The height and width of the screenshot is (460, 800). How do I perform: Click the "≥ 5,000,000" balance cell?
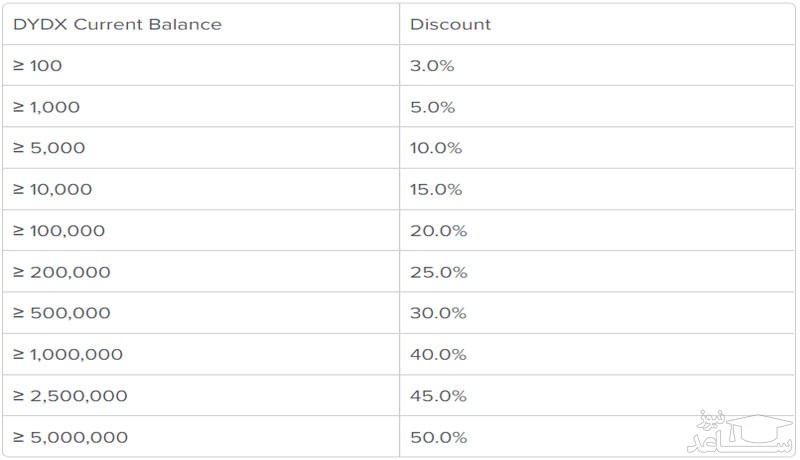pyautogui.click(x=70, y=437)
